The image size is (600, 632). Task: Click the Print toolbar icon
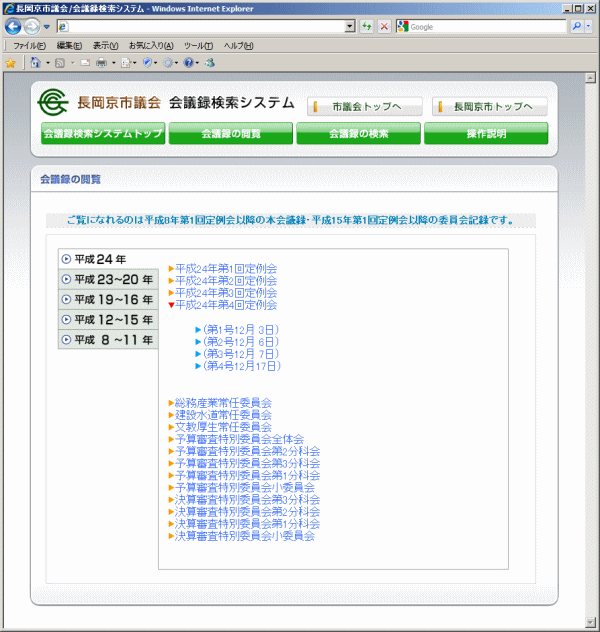[x=102, y=63]
